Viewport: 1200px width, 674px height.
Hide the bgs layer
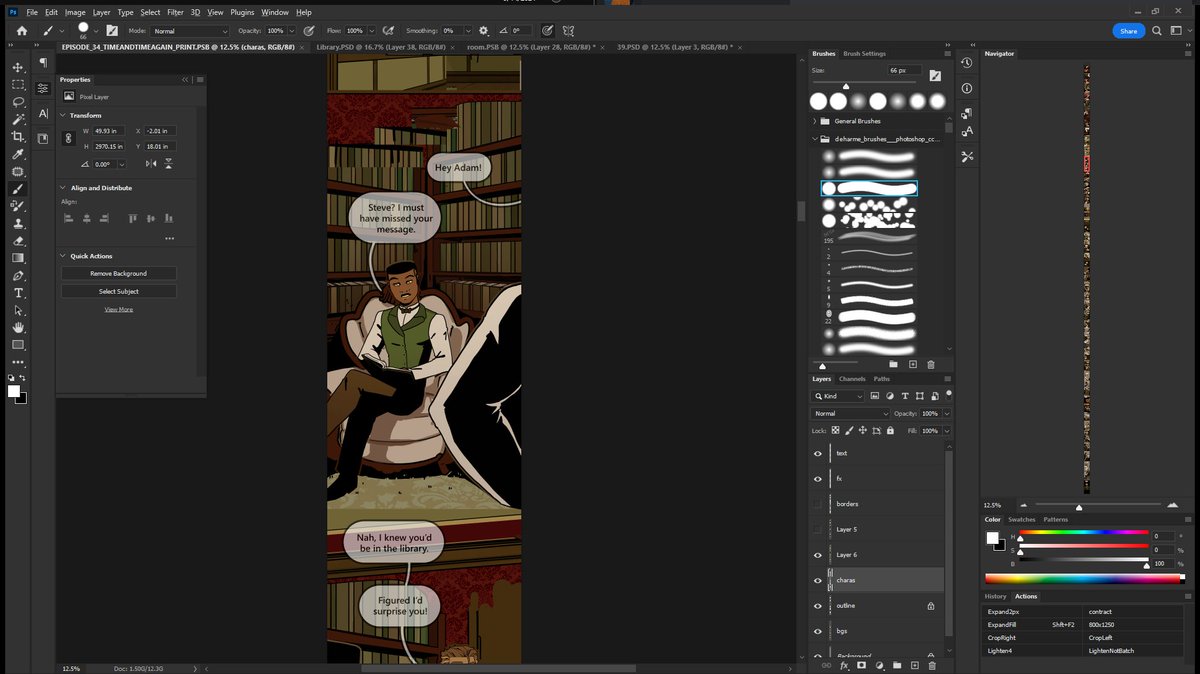click(x=818, y=631)
